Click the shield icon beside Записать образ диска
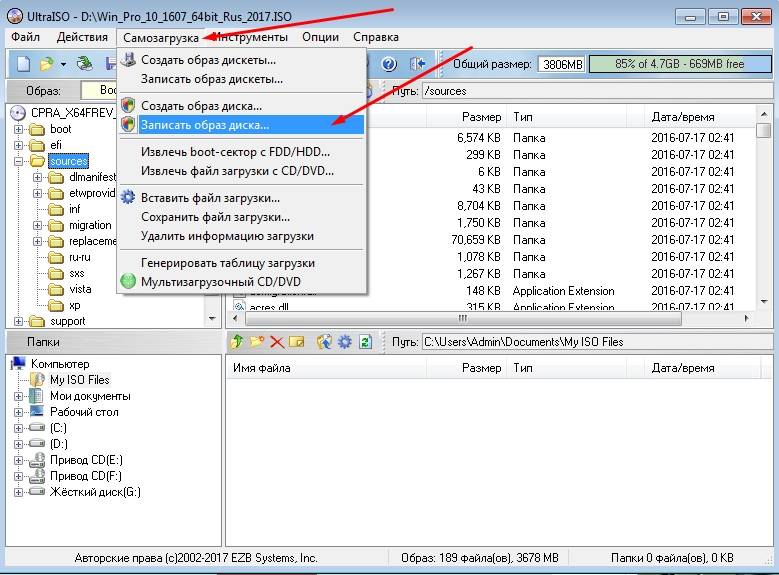Image resolution: width=779 pixels, height=575 pixels. (x=129, y=124)
